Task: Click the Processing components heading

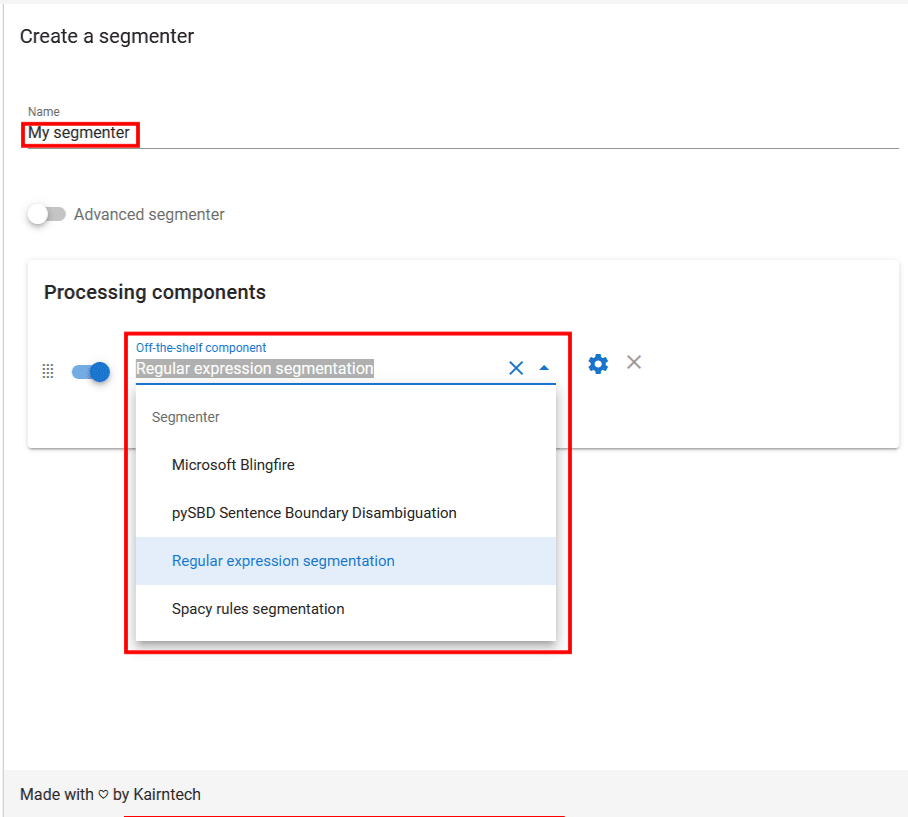Action: click(x=155, y=292)
